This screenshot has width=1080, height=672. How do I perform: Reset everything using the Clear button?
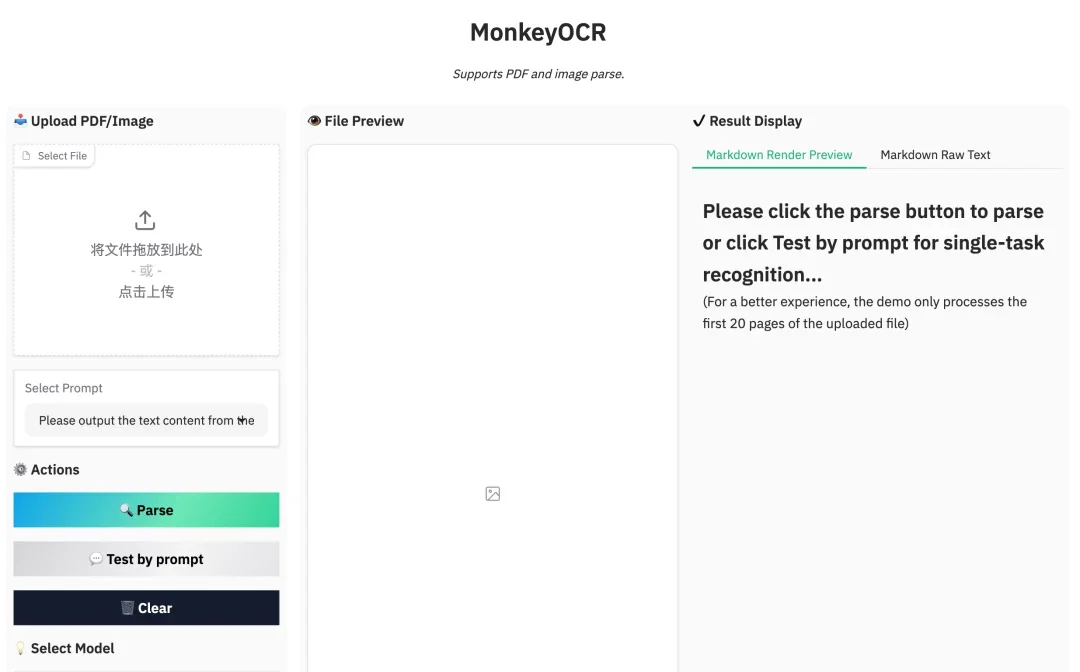(x=146, y=607)
